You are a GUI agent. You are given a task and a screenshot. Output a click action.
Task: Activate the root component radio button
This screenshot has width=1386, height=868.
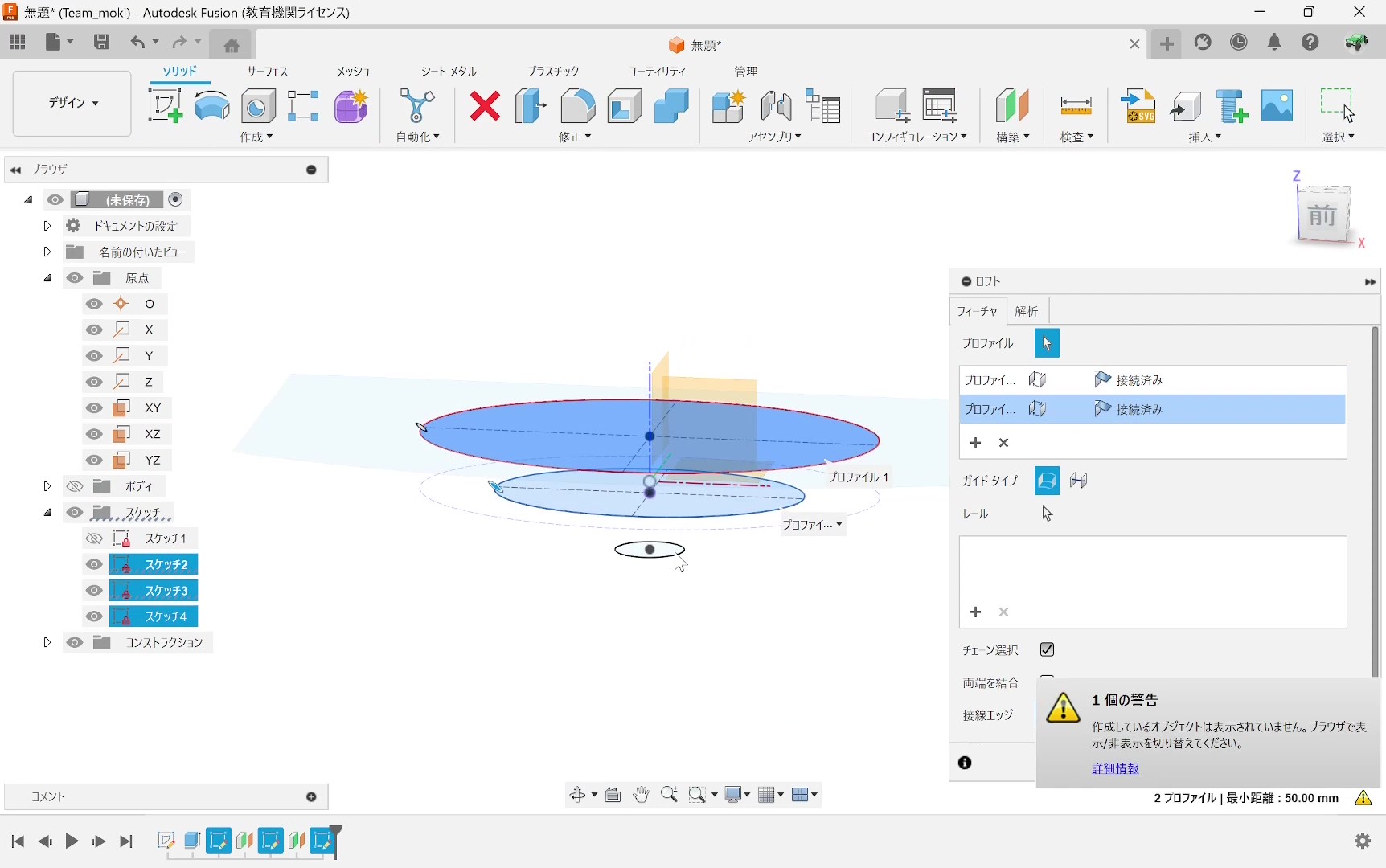pyautogui.click(x=176, y=199)
